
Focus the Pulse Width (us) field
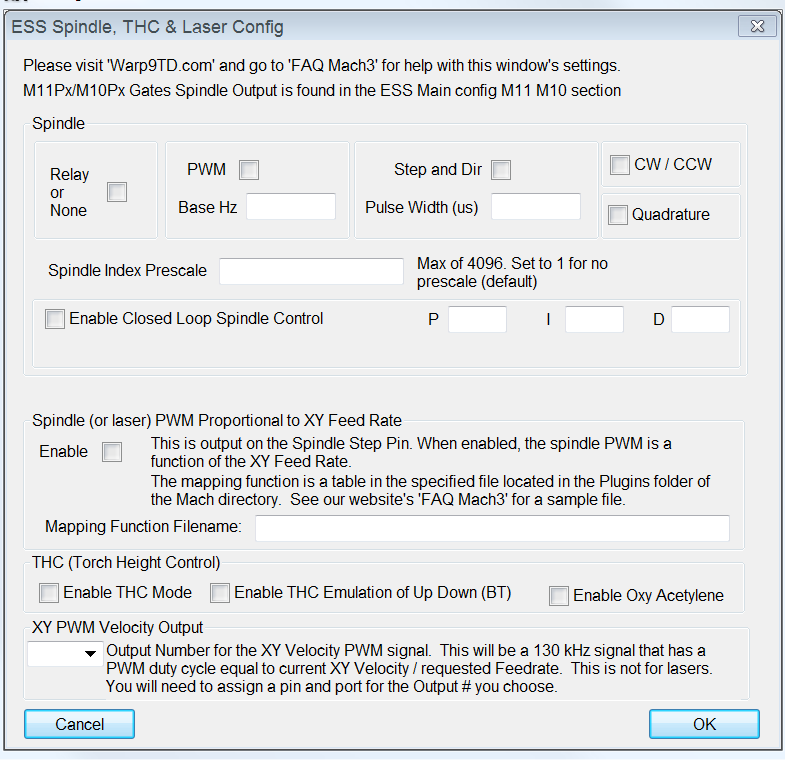[535, 207]
